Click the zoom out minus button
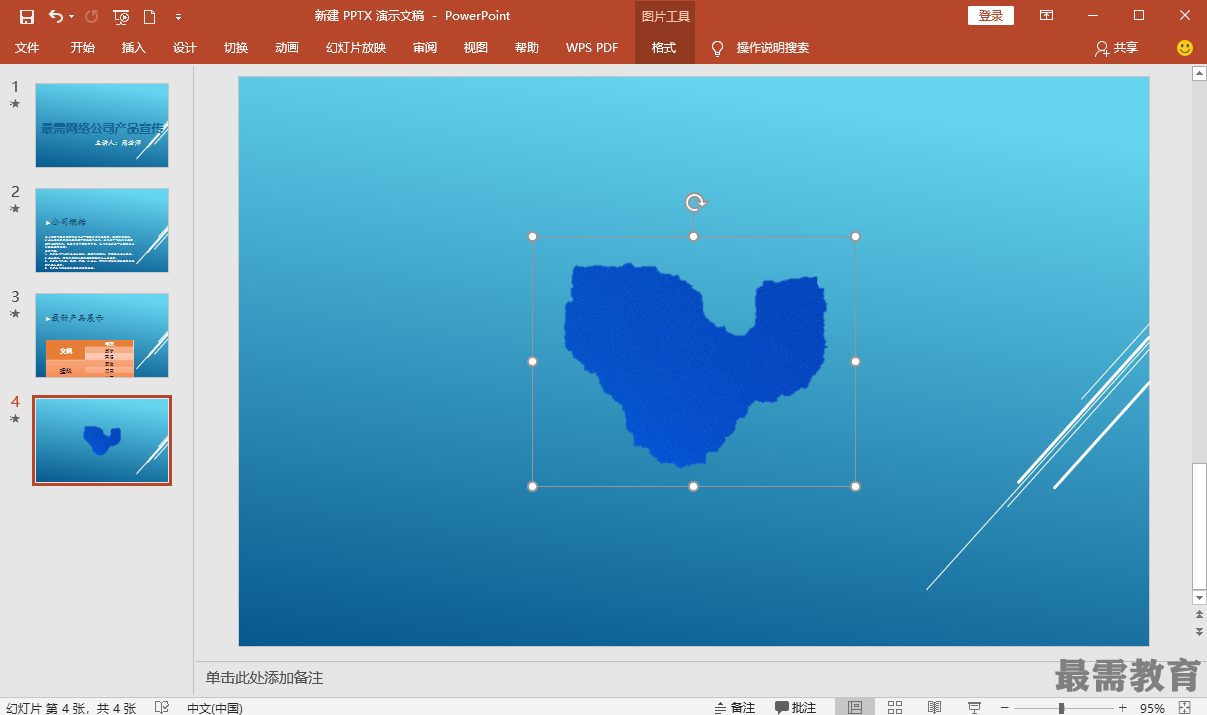The height and width of the screenshot is (715, 1207). pyautogui.click(x=1005, y=707)
